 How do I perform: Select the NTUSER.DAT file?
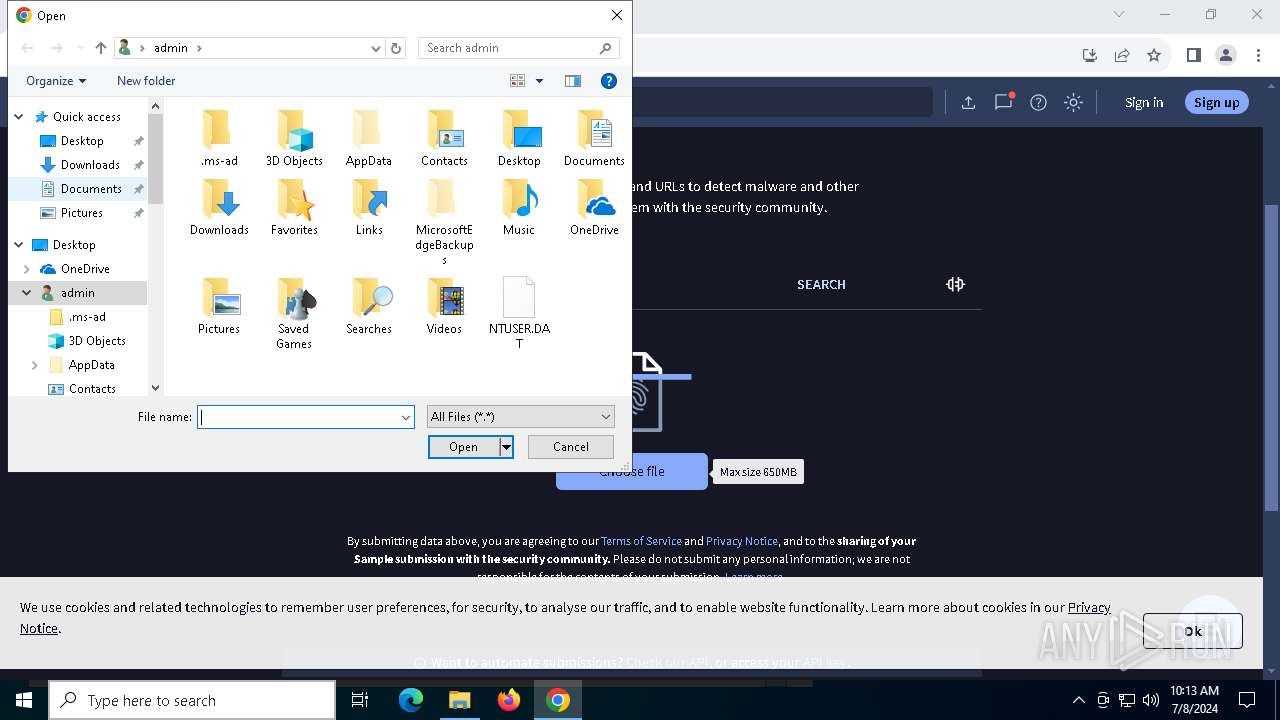pos(519,314)
